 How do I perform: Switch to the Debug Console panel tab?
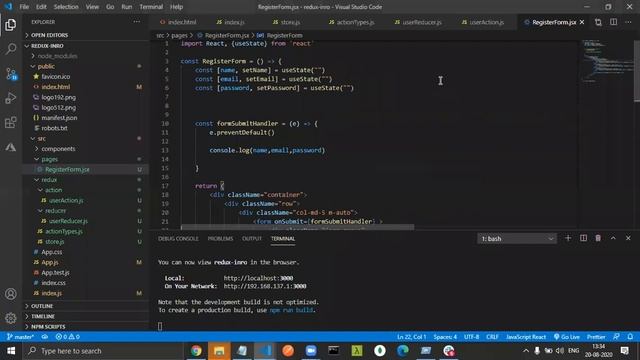[178, 238]
